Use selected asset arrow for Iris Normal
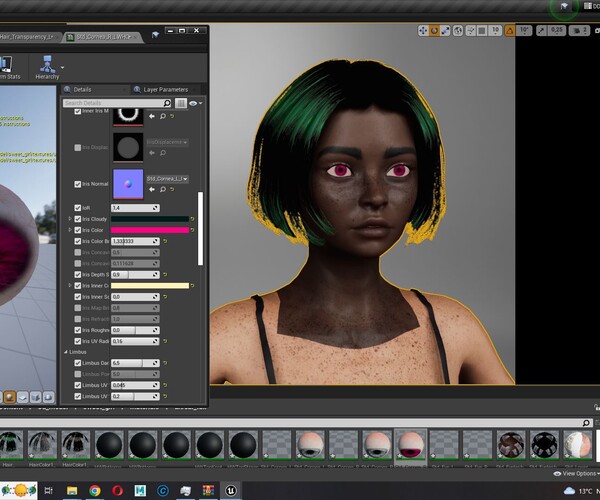Viewport: 600px width, 500px height. tap(152, 189)
